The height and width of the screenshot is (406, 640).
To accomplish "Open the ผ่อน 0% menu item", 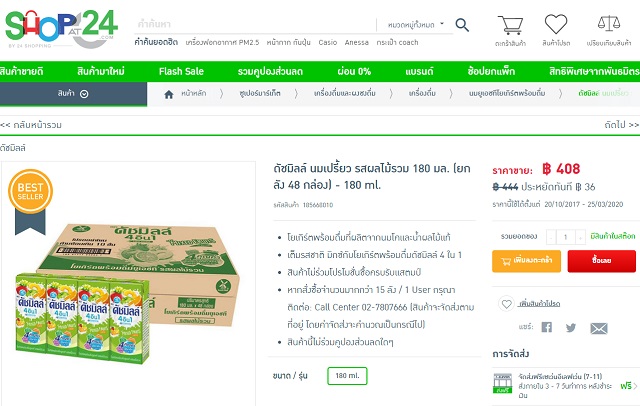I will (354, 71).
